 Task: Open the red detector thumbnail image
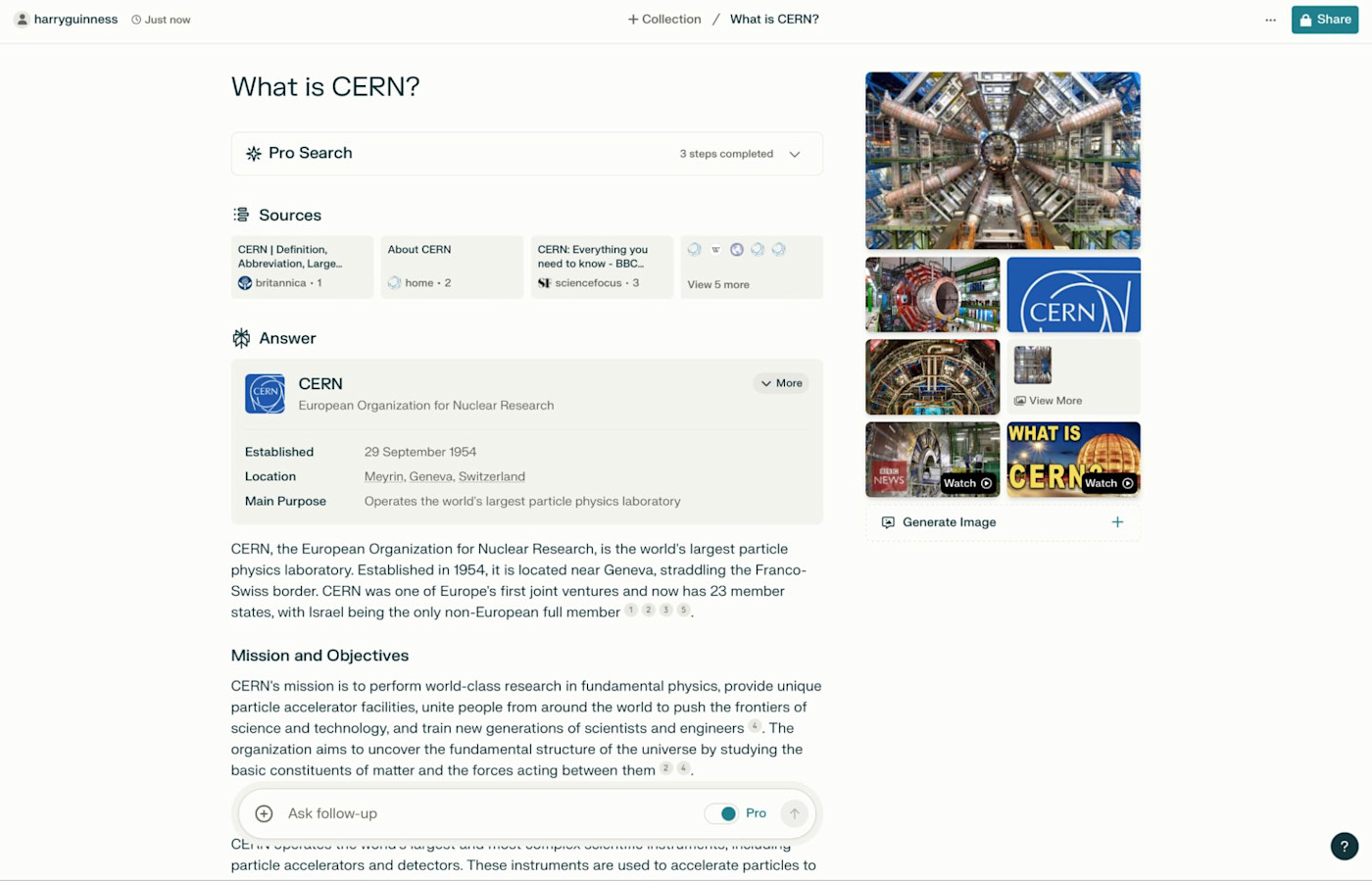933,295
